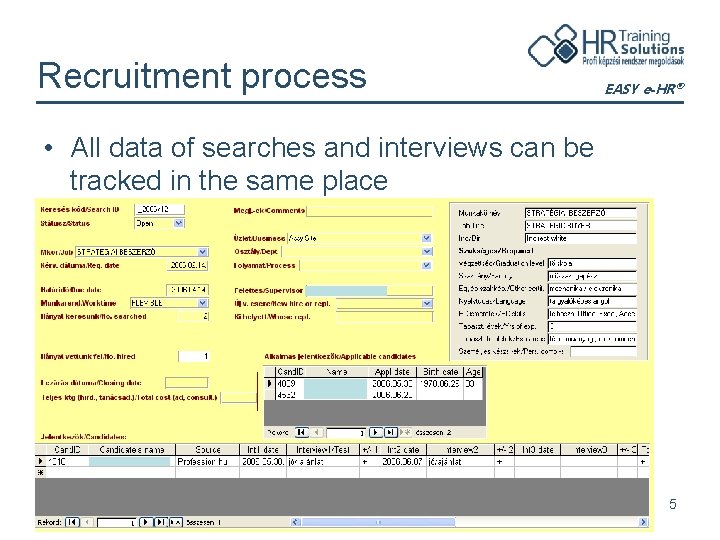Click the Birth date column header
720x540 pixels.
click(x=440, y=372)
